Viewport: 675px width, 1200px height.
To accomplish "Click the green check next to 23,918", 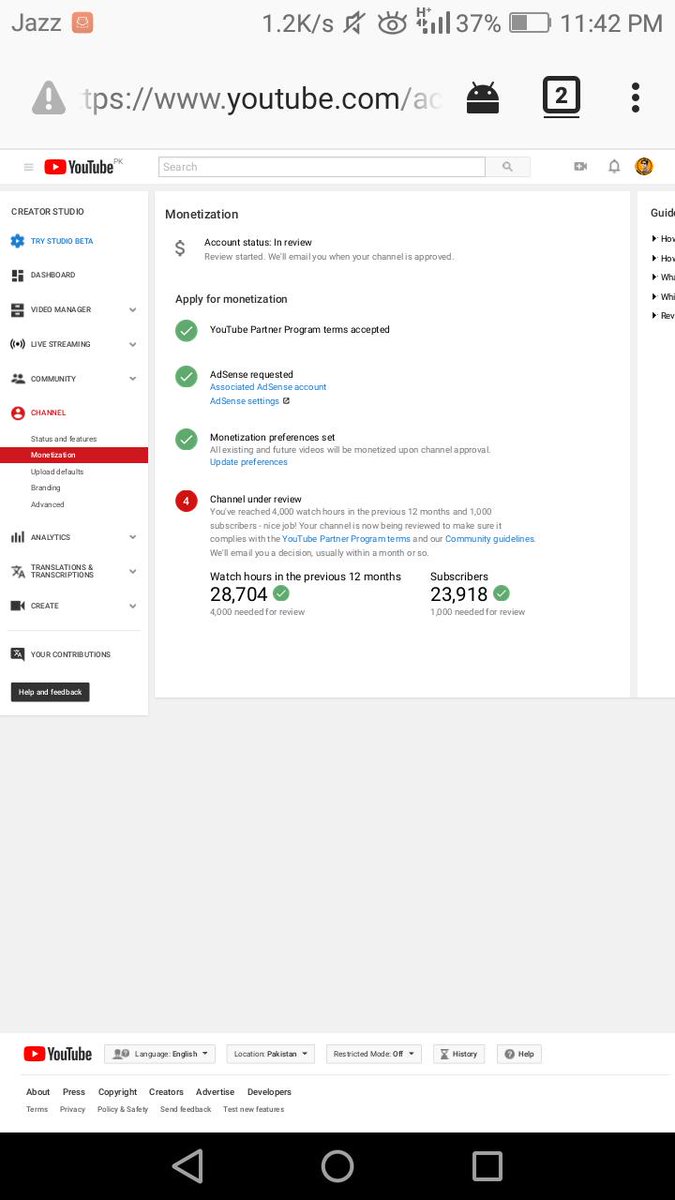I will coord(501,593).
